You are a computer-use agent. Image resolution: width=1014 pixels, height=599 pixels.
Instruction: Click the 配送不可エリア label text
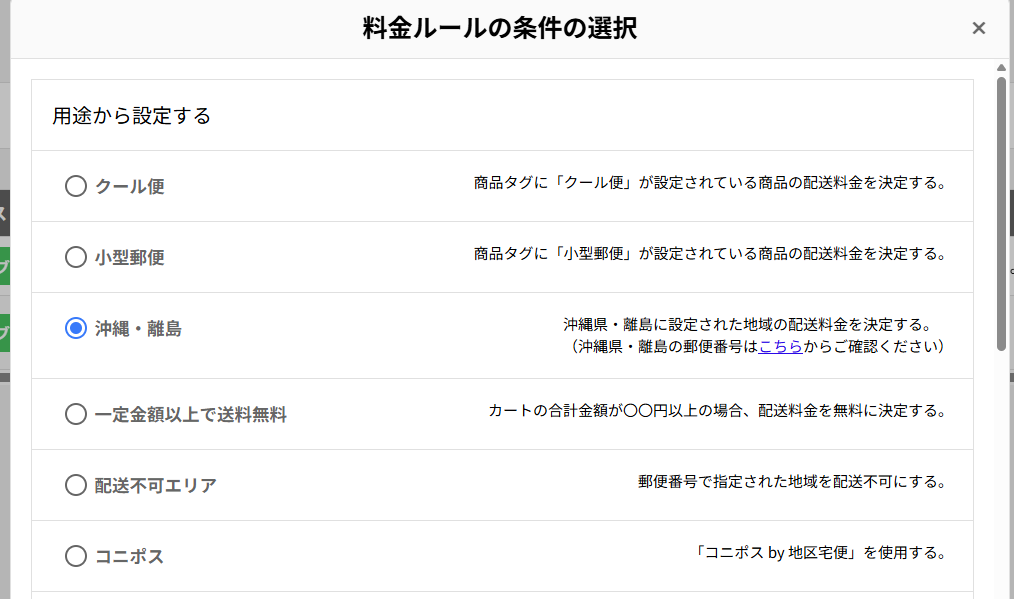156,485
